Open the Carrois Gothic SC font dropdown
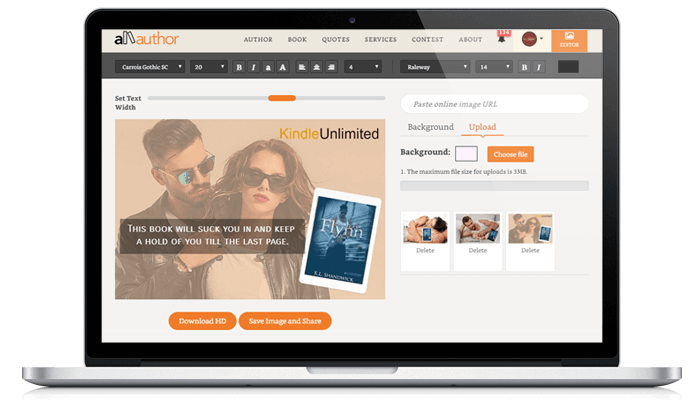The image size is (700, 402). 150,67
